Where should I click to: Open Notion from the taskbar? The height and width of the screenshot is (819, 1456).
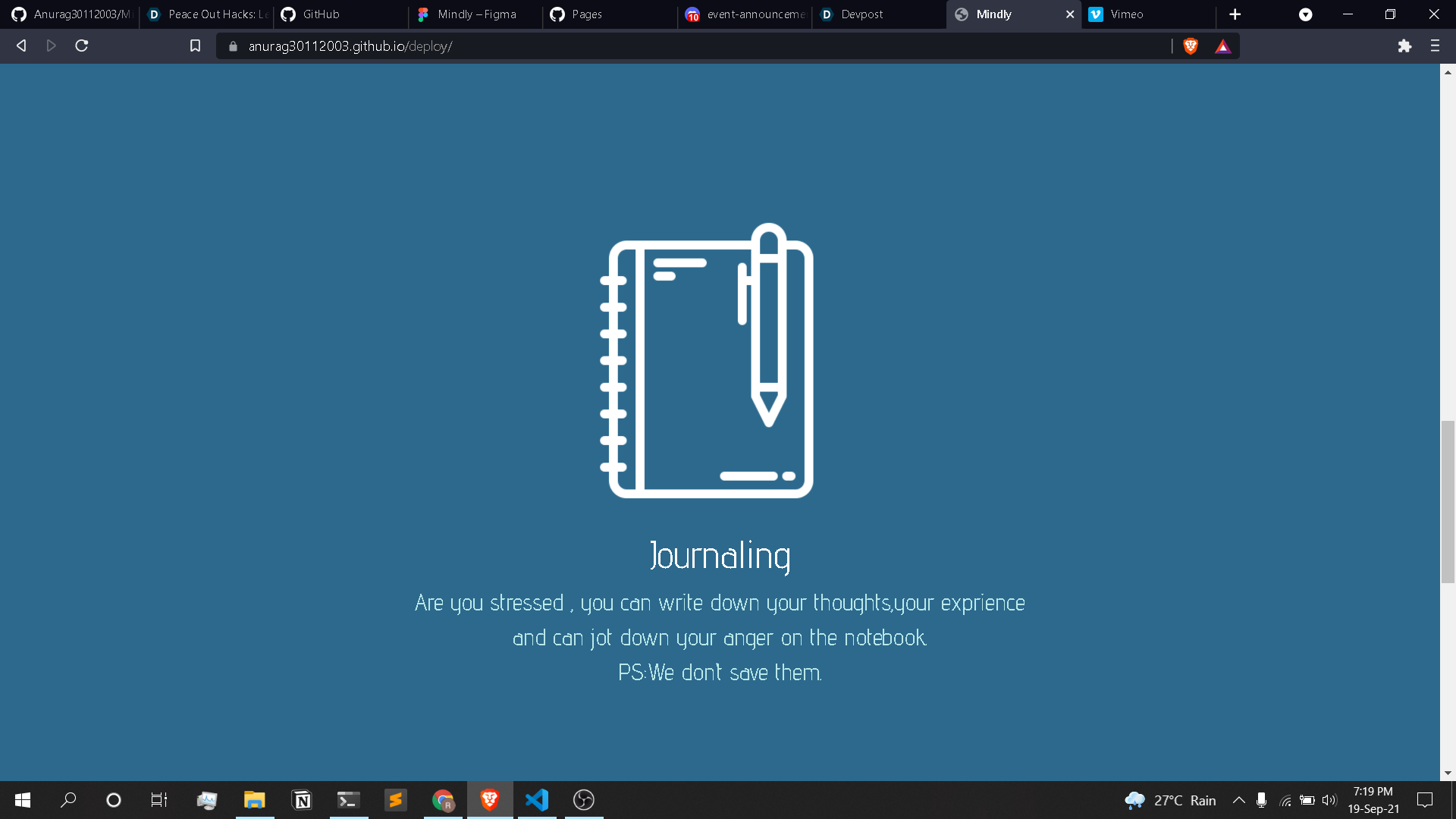click(302, 800)
